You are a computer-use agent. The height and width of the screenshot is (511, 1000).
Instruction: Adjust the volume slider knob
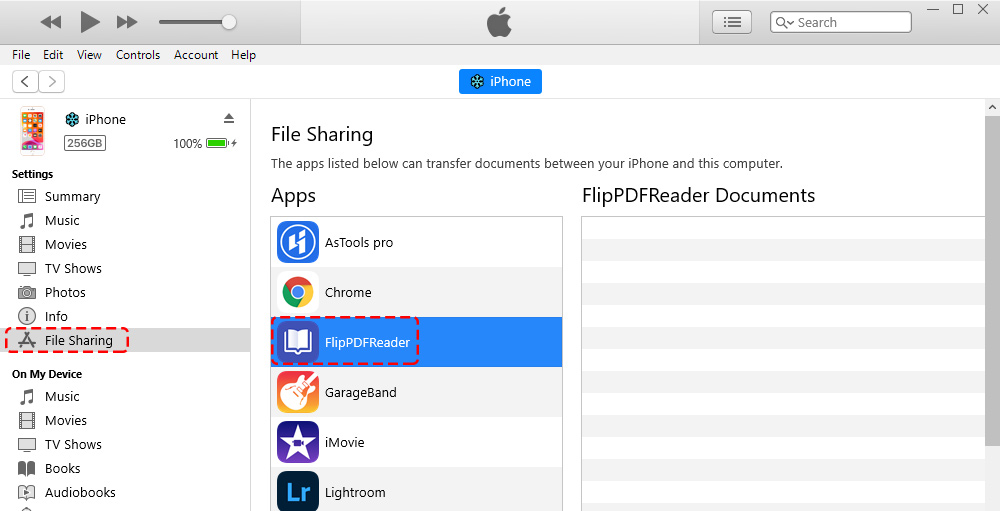tap(229, 22)
